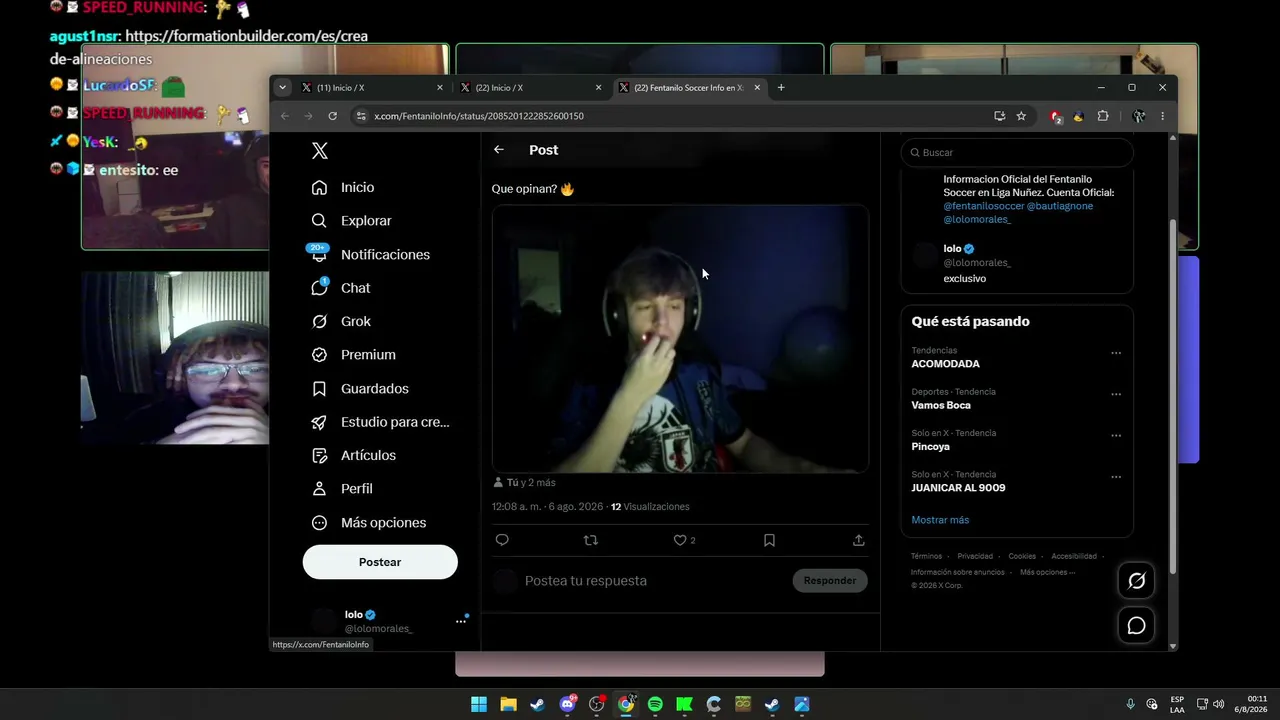
Task: Open Discord from the taskbar
Action: pos(568,704)
